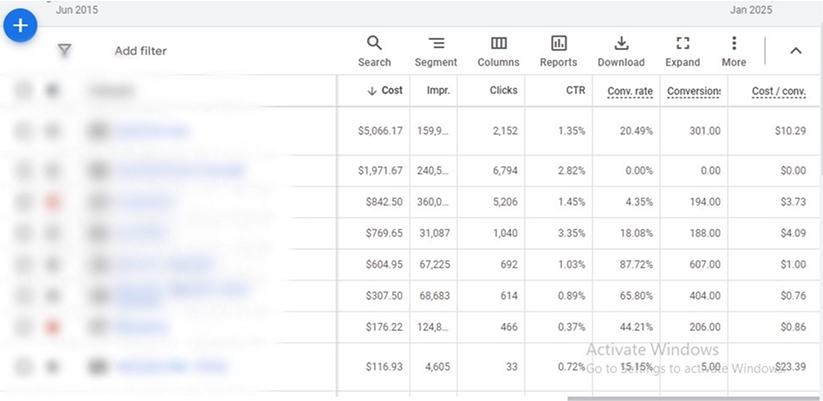This screenshot has height=401, width=823.
Task: Open the campaign link in the $604.95 row
Action: click(x=163, y=265)
